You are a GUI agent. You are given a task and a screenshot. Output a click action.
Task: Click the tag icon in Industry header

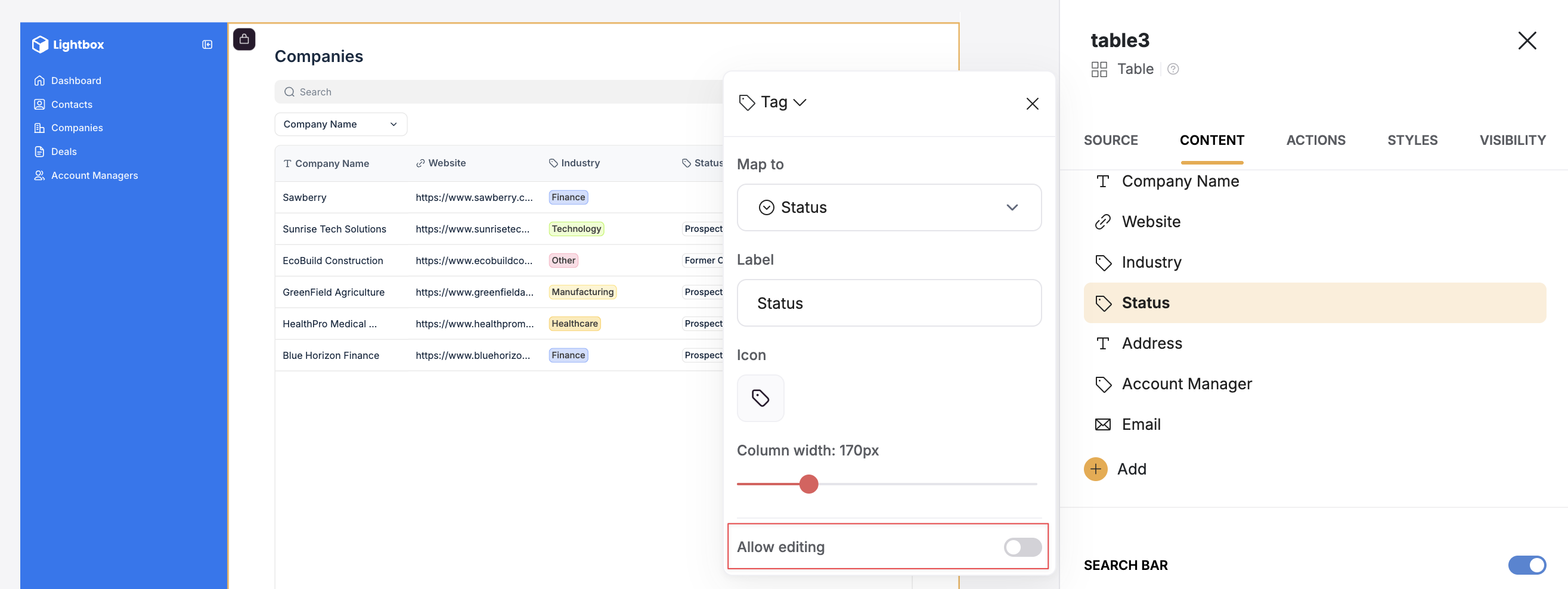point(553,163)
